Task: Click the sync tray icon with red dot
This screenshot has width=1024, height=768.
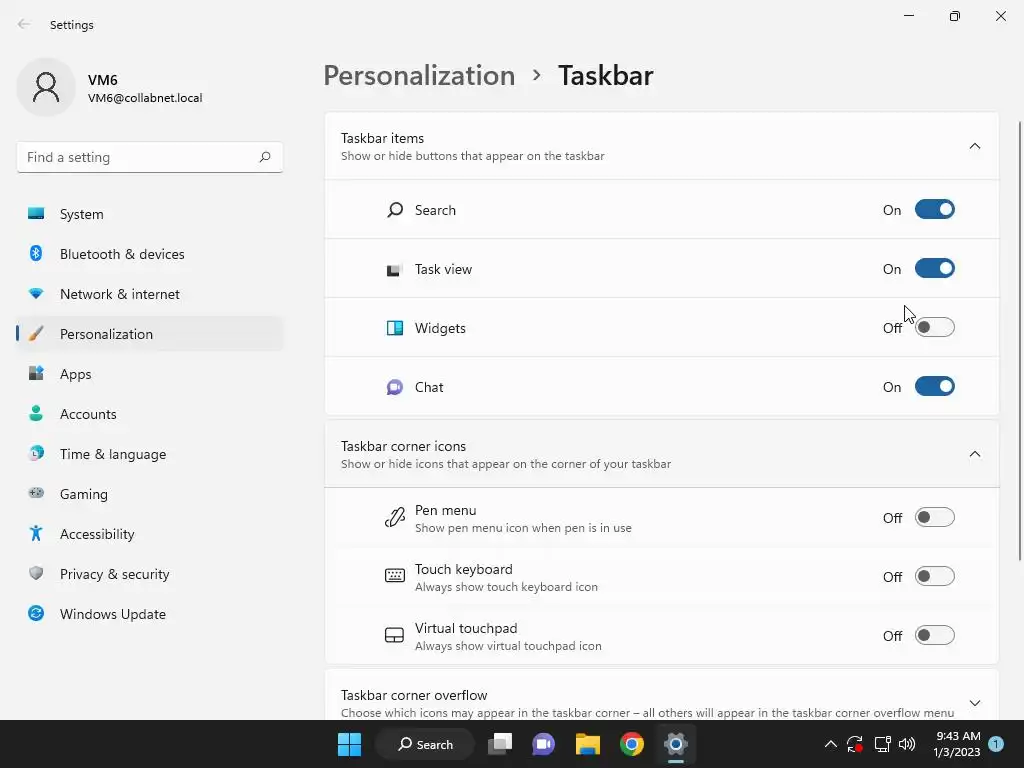Action: pos(855,744)
